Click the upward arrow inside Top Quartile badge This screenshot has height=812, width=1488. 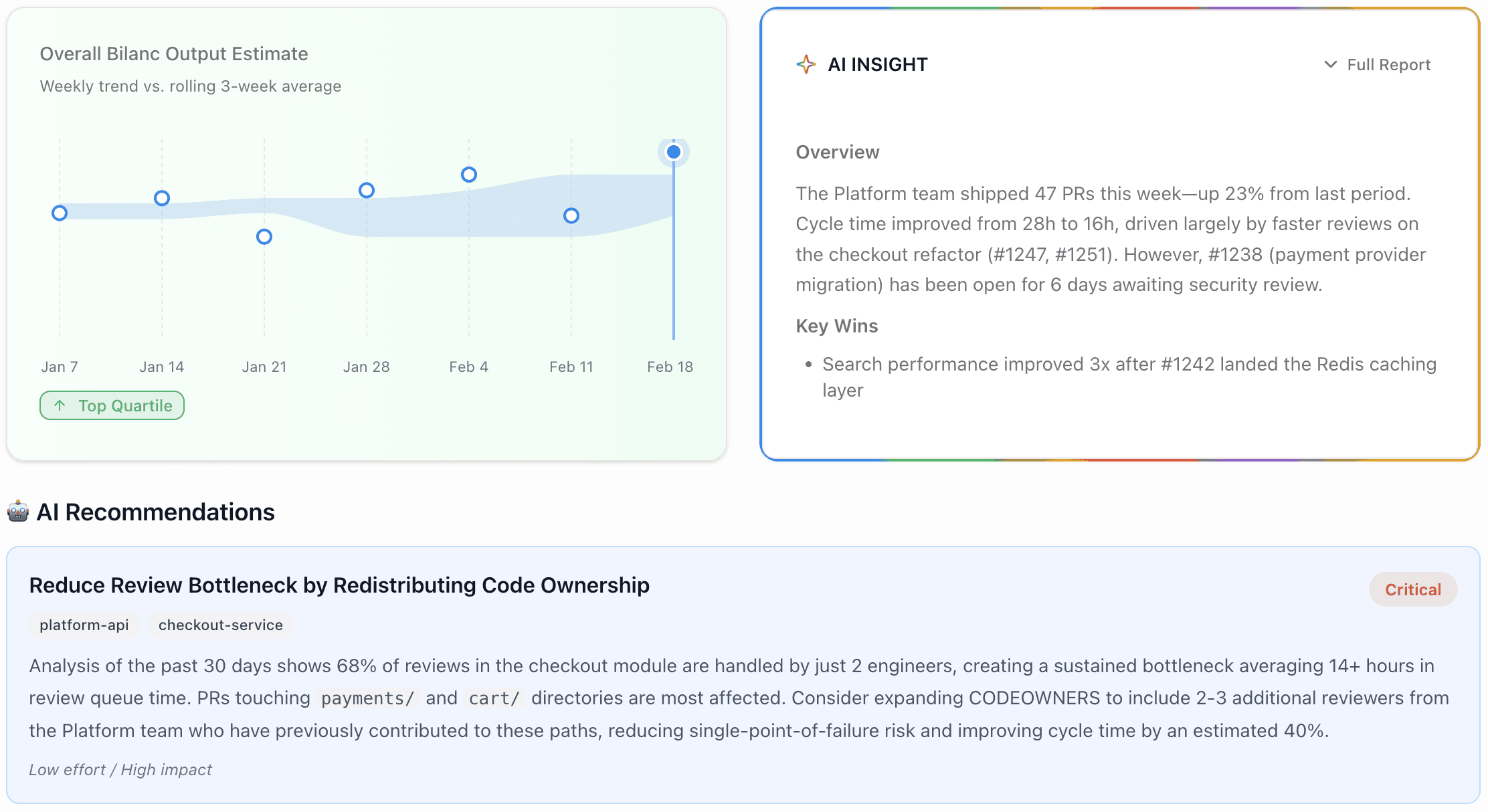point(60,405)
